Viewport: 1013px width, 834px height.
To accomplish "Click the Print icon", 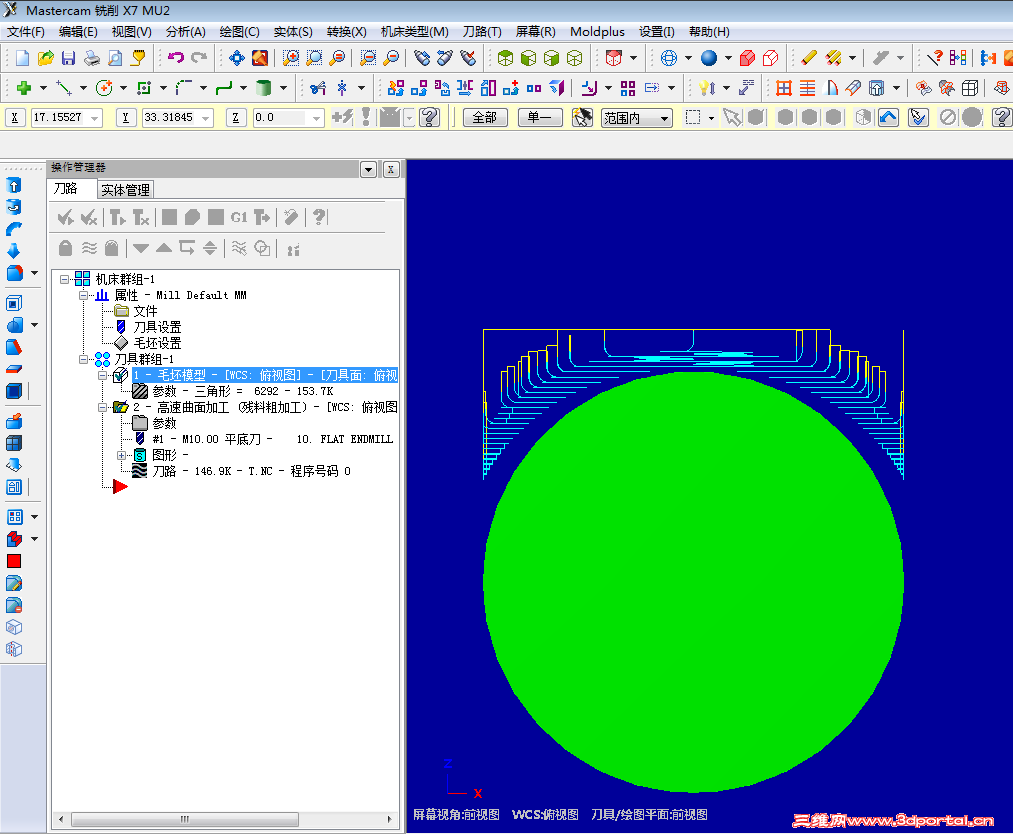I will 92,58.
